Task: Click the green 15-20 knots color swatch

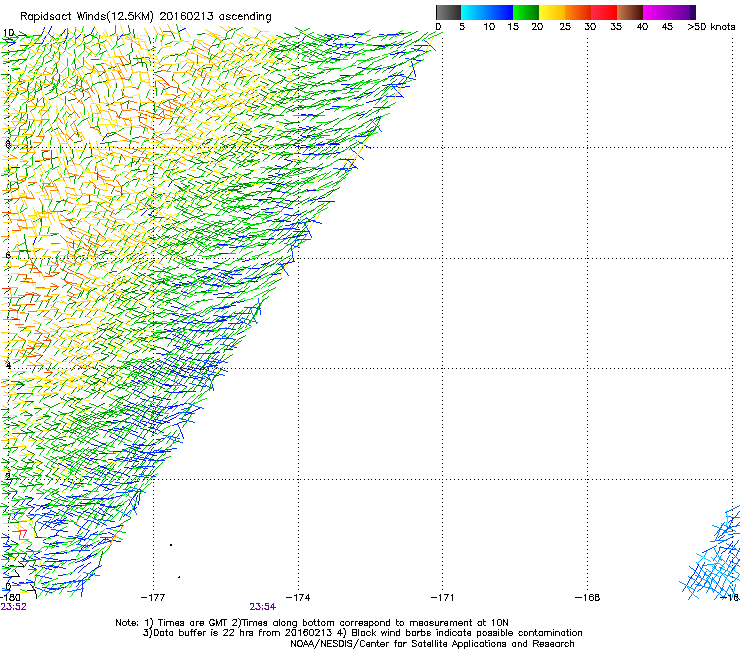Action: point(526,12)
